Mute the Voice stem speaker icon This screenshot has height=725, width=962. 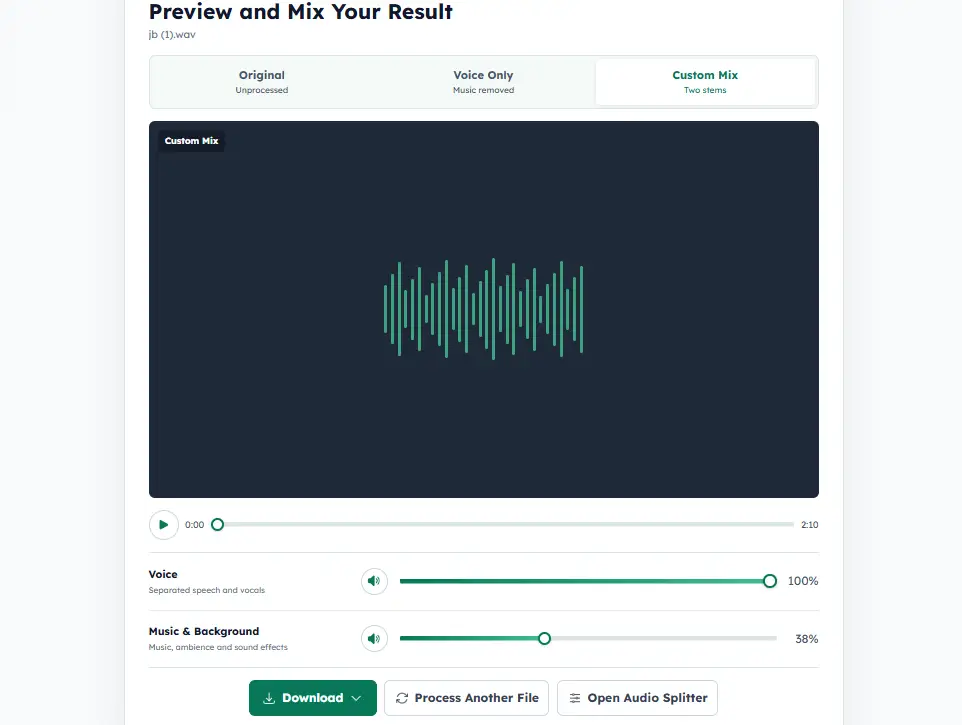click(374, 581)
